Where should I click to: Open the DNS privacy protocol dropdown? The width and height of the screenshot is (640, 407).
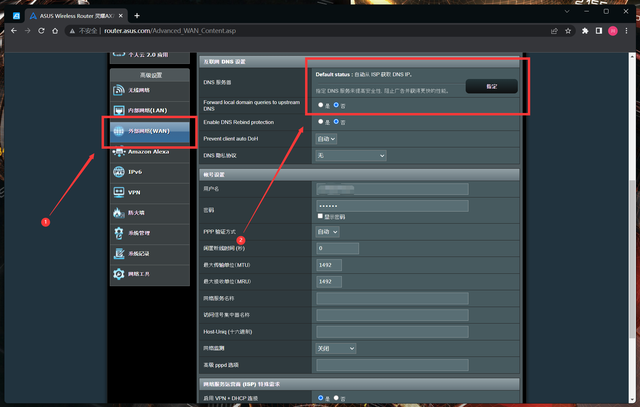(x=351, y=156)
